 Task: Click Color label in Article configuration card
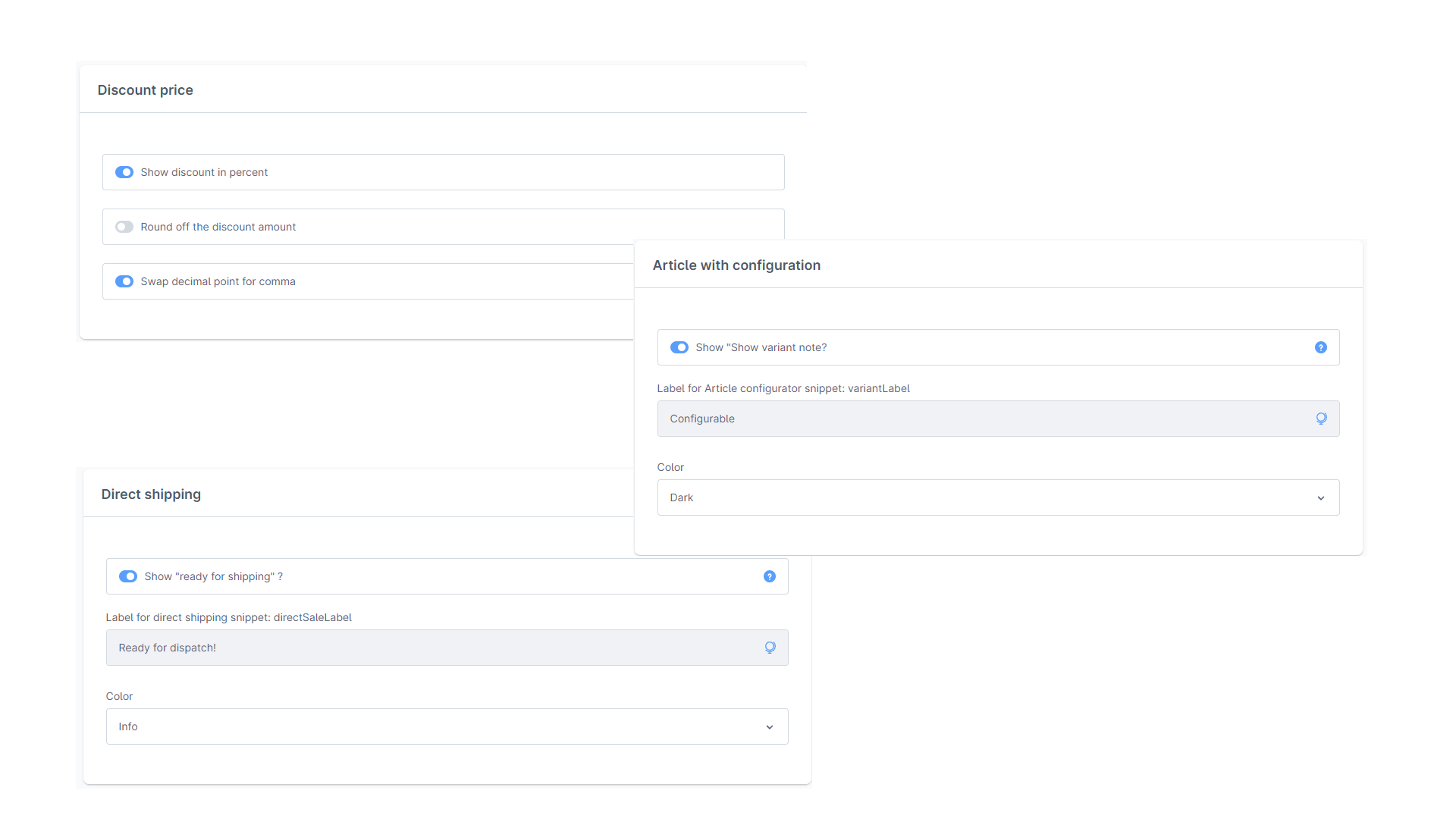[x=670, y=467]
